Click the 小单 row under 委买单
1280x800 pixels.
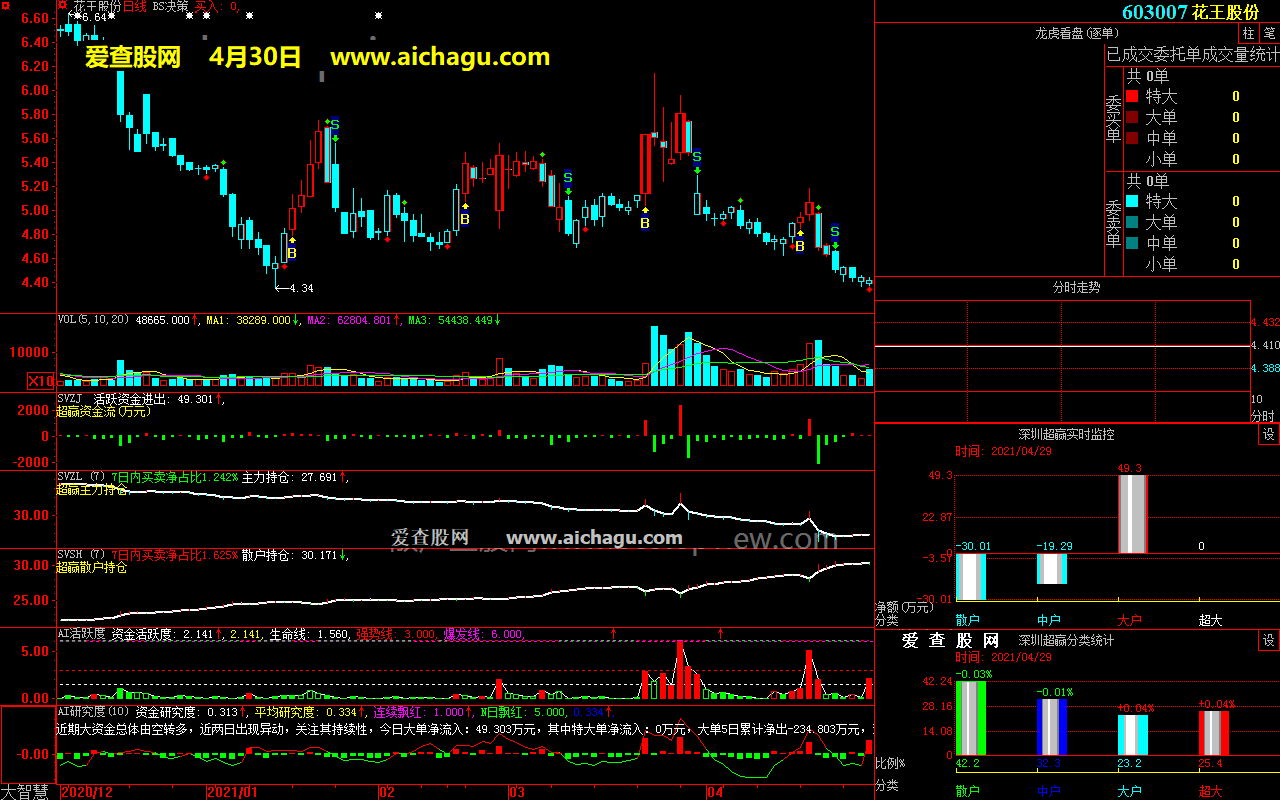tap(1192, 160)
